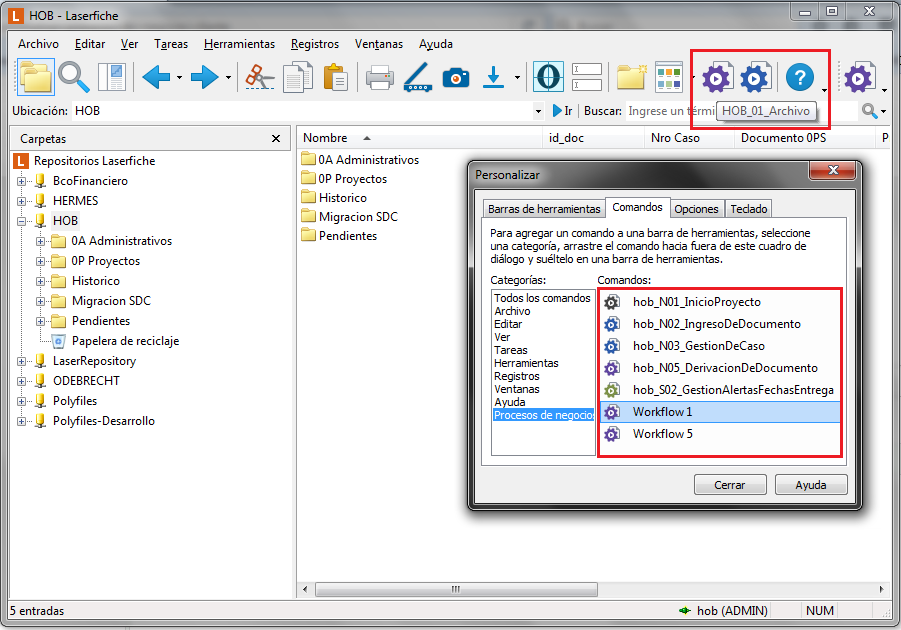Click the circled O toolbar icon

(548, 77)
